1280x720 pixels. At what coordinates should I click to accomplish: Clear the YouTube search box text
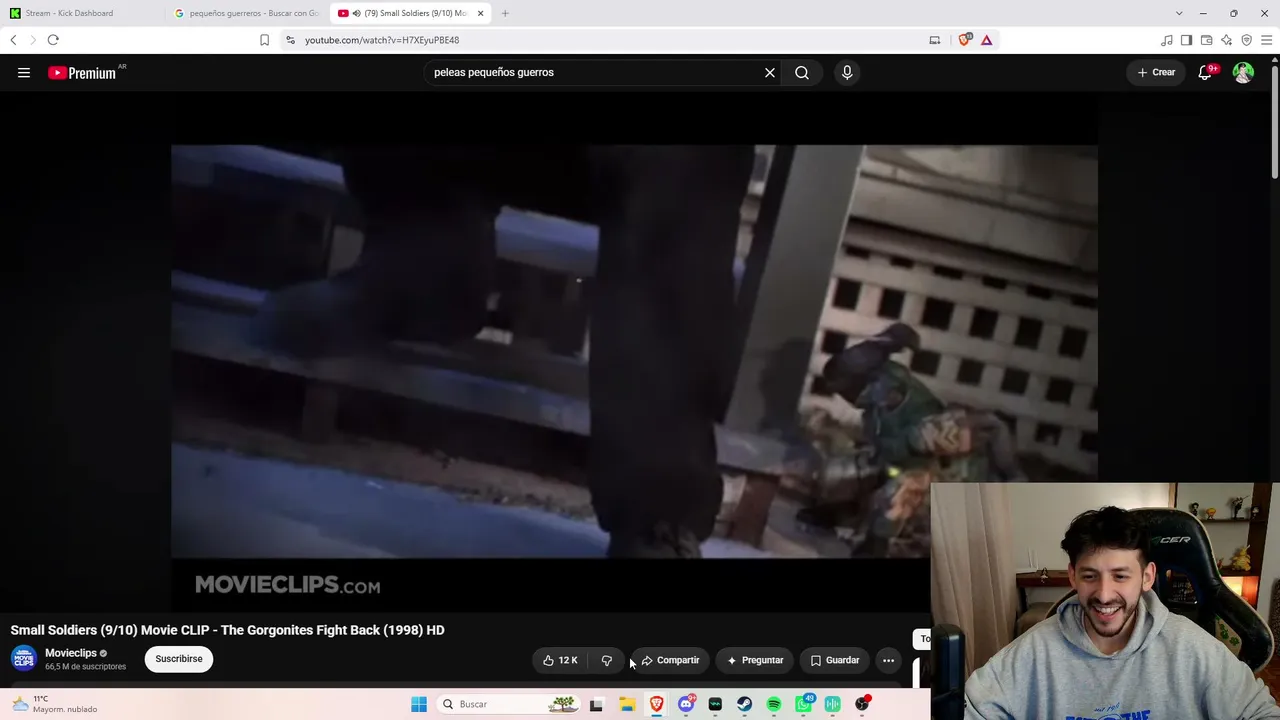[770, 72]
